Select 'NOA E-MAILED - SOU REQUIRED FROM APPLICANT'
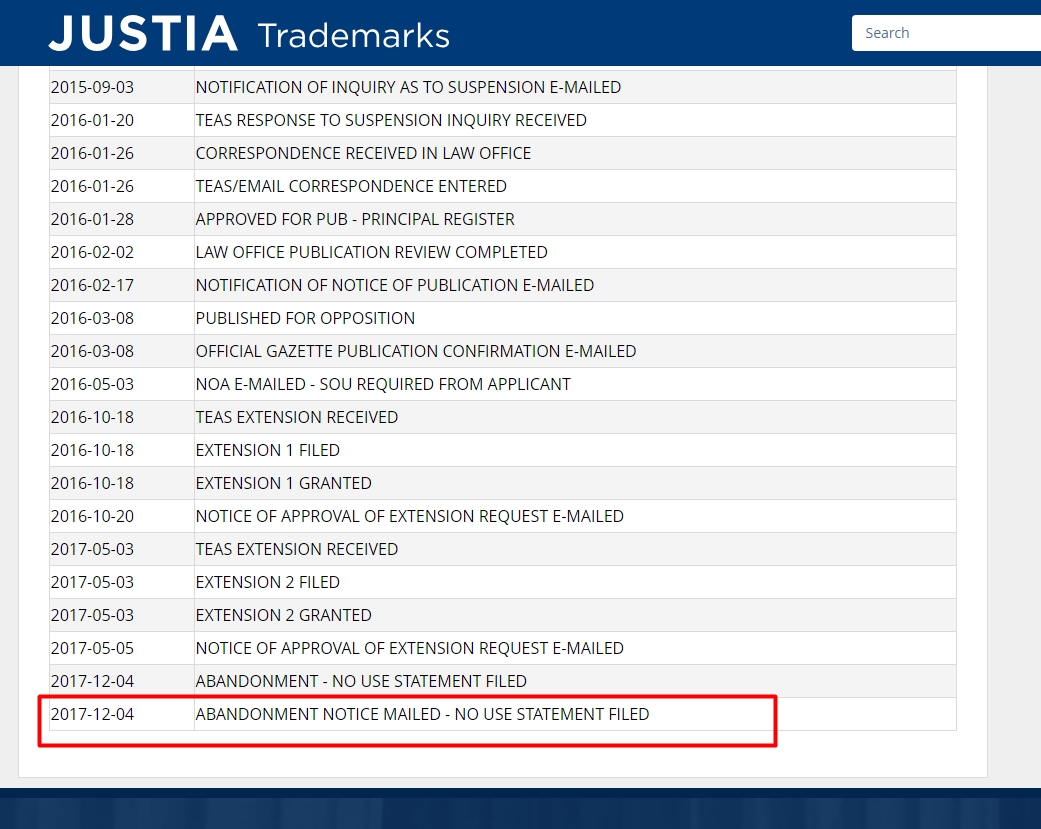1041x829 pixels. point(383,384)
